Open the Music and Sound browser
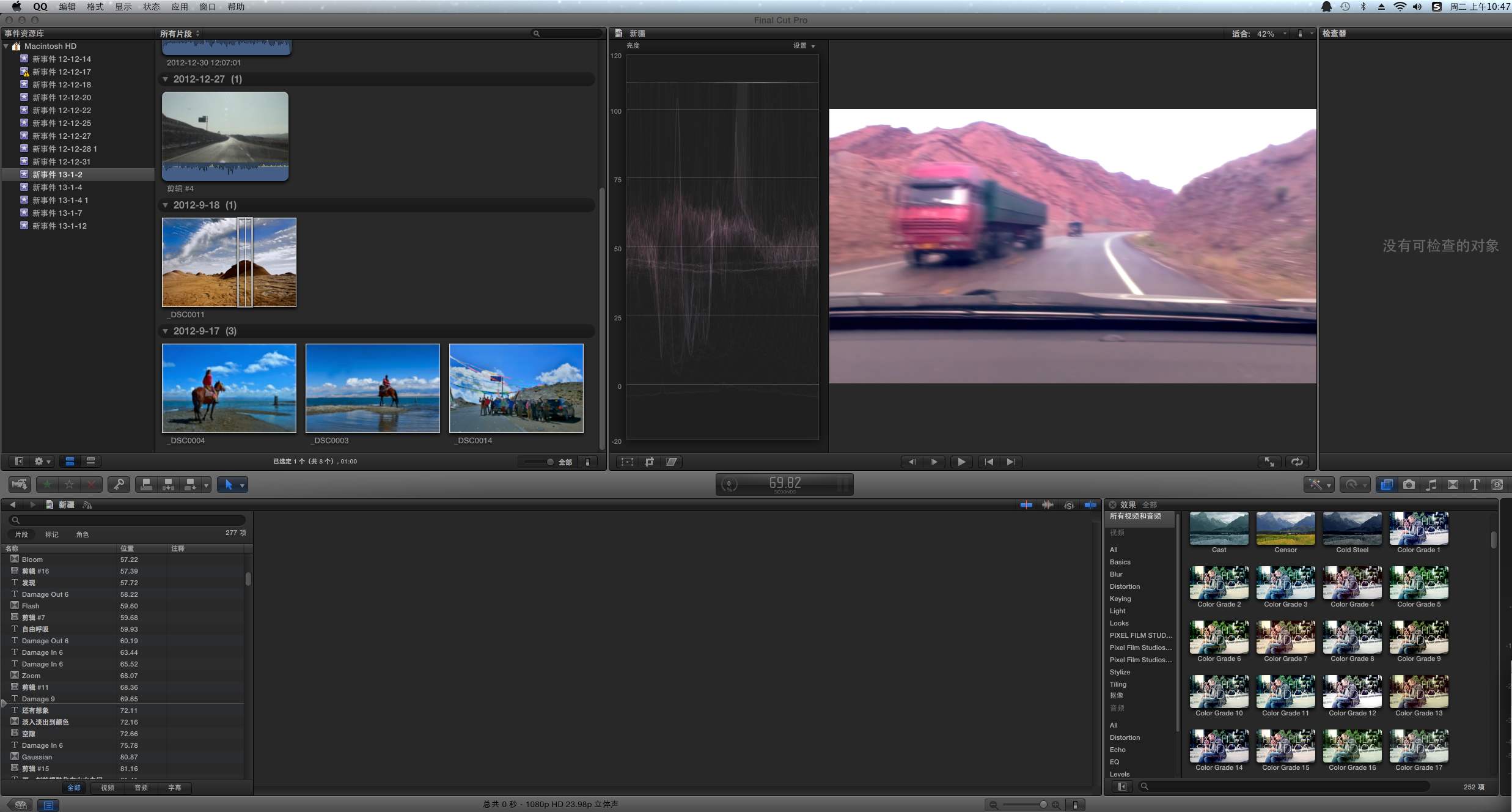The image size is (1512, 812). click(x=1431, y=485)
